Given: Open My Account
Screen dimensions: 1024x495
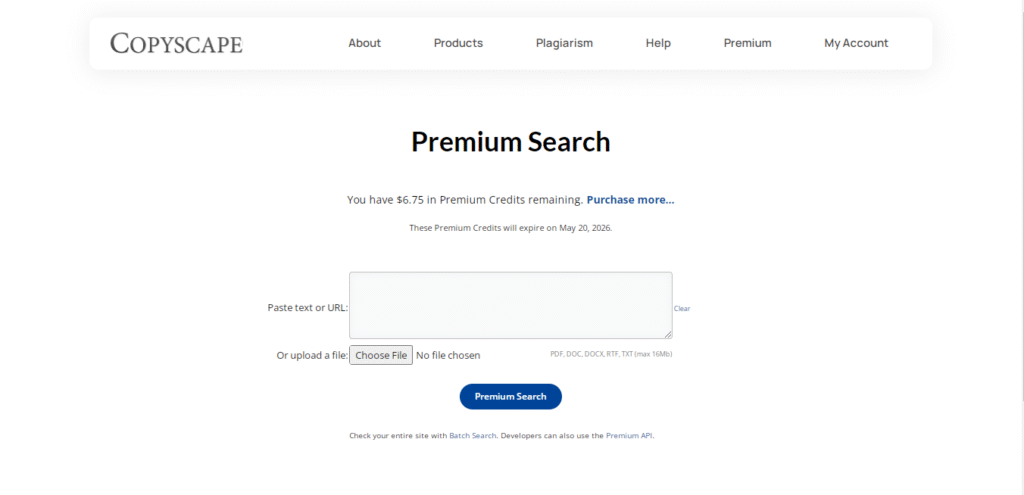Looking at the screenshot, I should pyautogui.click(x=856, y=43).
